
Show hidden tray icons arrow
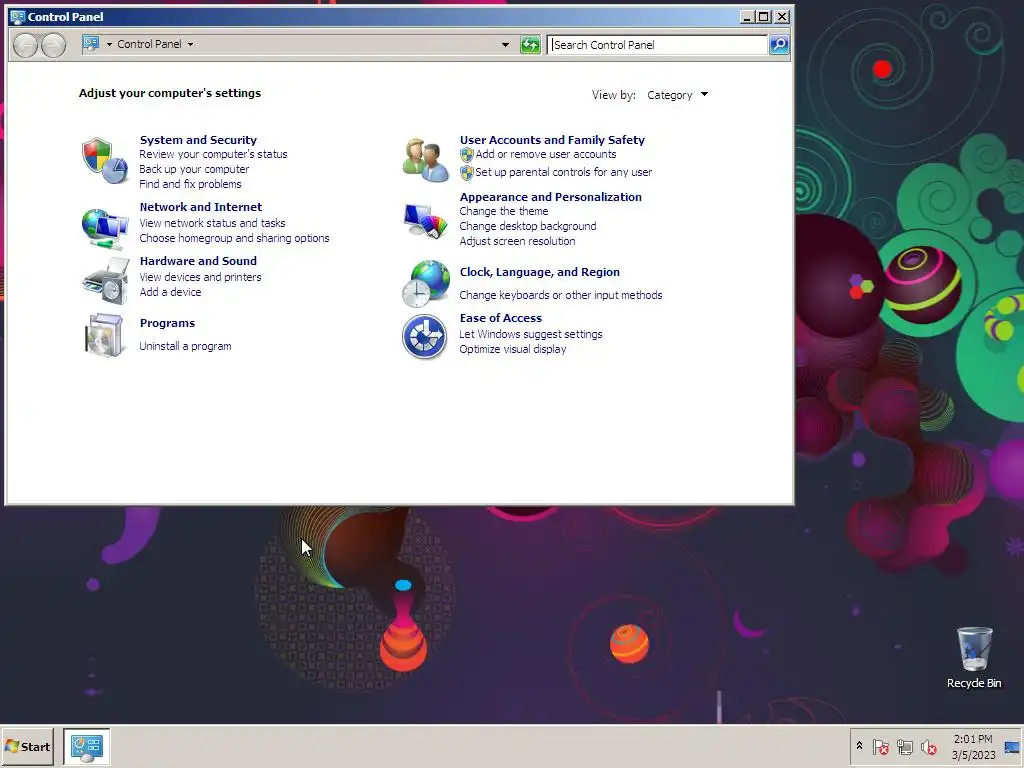point(859,746)
